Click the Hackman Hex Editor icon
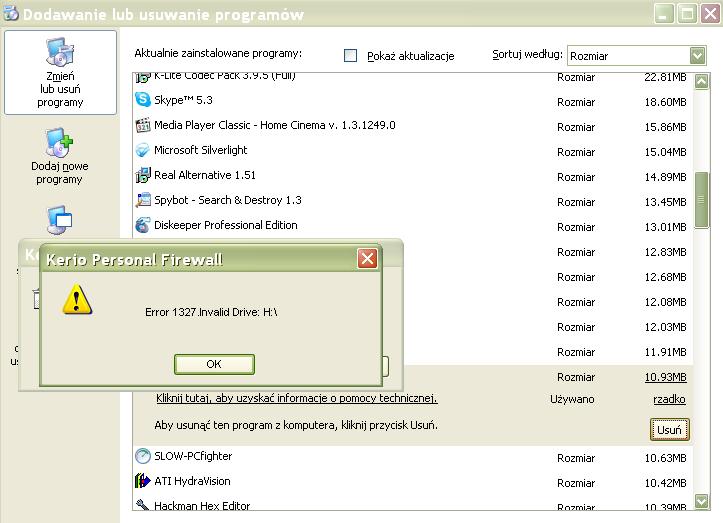Viewport: 723px width, 523px height. [143, 505]
